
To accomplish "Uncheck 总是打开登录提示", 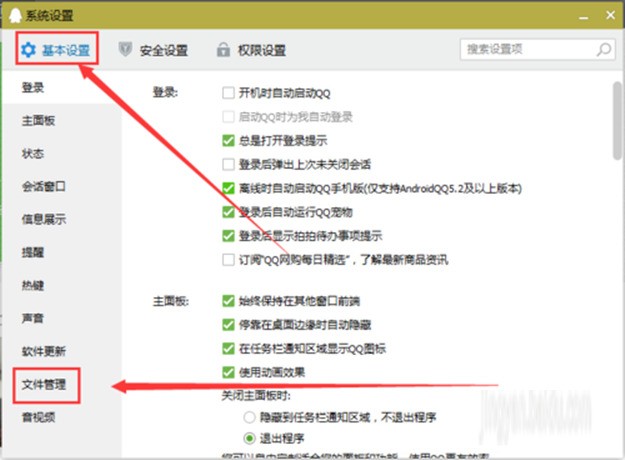I will coord(228,140).
